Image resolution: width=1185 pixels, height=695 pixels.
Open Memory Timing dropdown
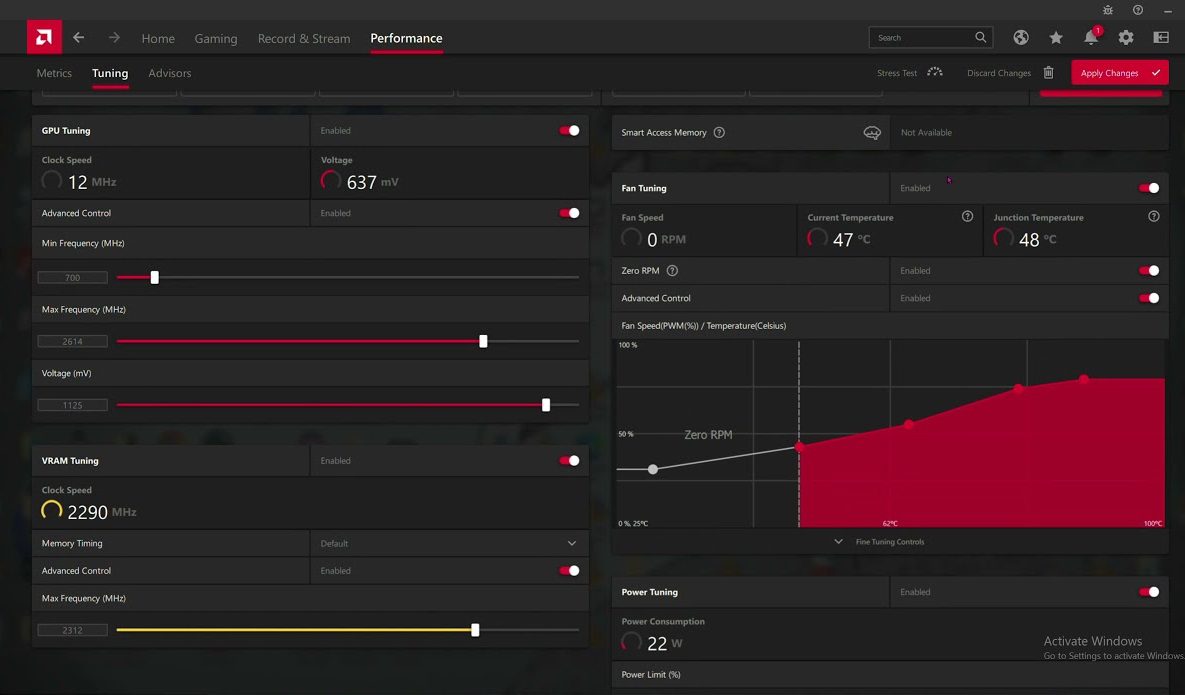click(x=449, y=543)
